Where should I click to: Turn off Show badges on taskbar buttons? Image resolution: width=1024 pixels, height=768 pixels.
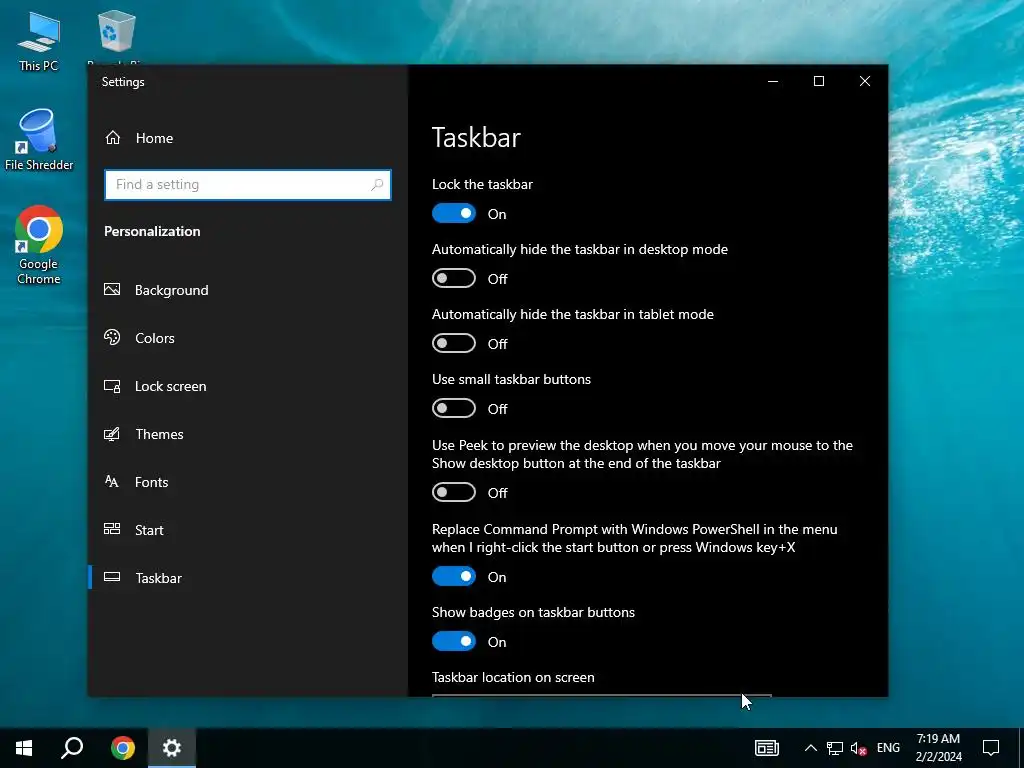(x=454, y=641)
